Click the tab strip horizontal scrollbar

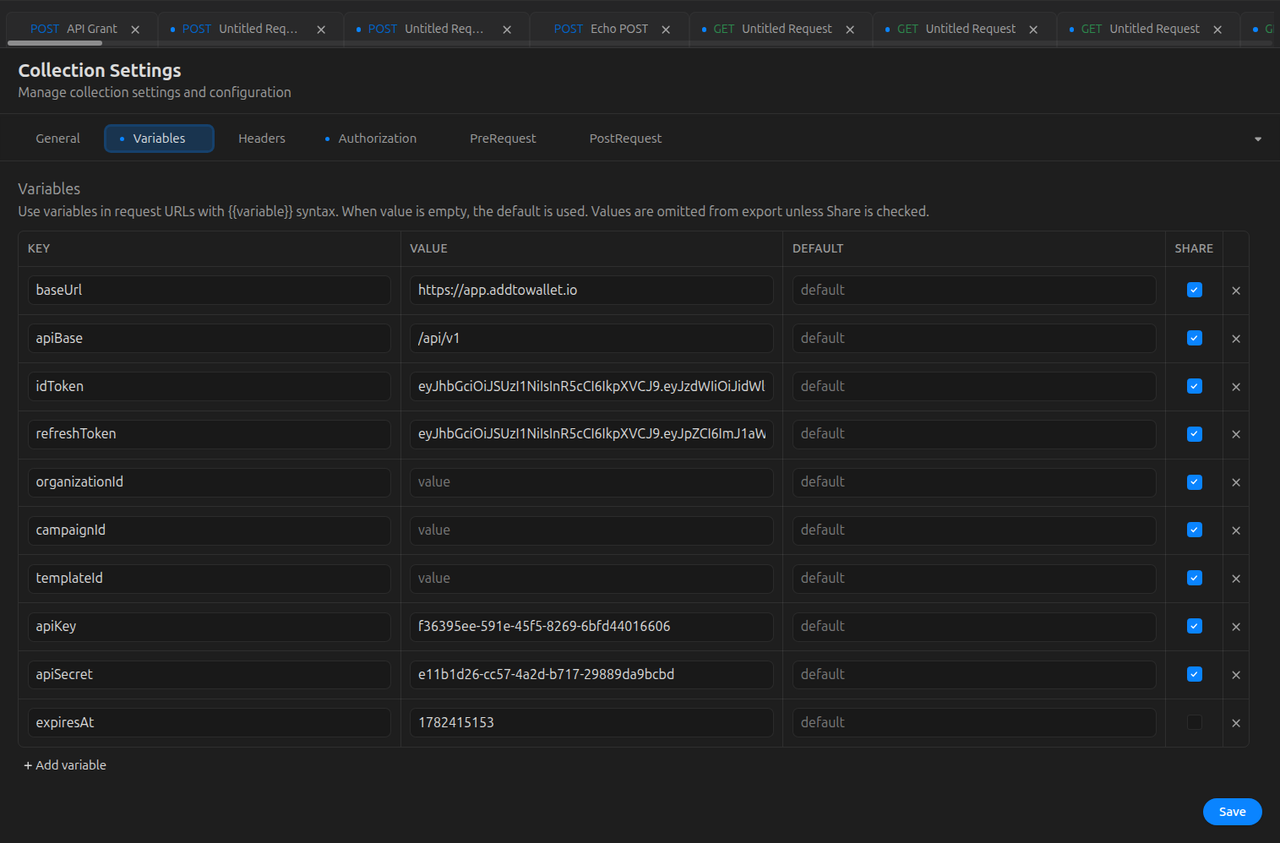coord(55,43)
